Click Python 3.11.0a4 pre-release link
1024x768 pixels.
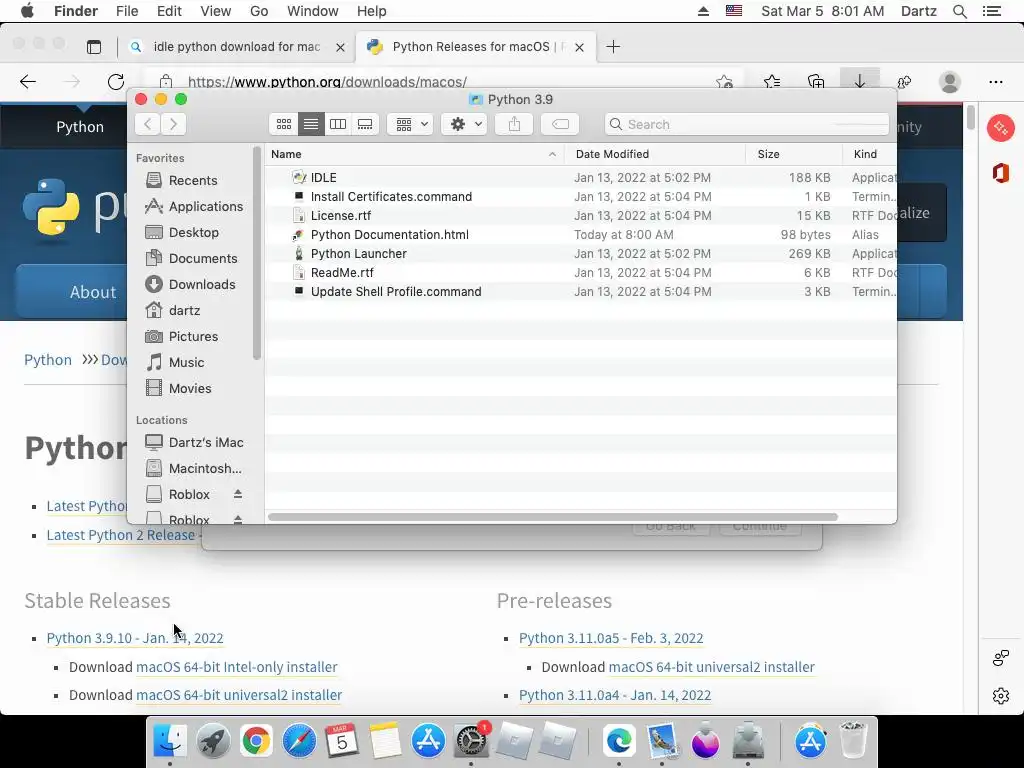[615, 695]
